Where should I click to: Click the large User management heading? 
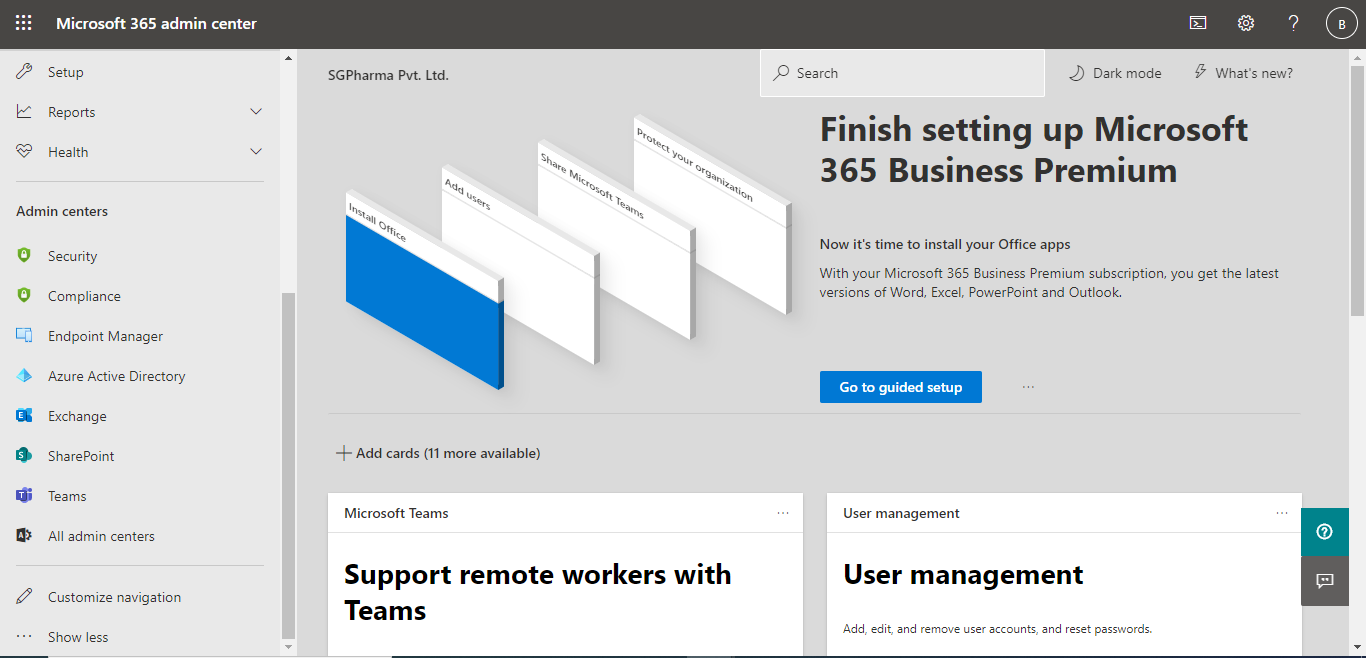(x=963, y=574)
